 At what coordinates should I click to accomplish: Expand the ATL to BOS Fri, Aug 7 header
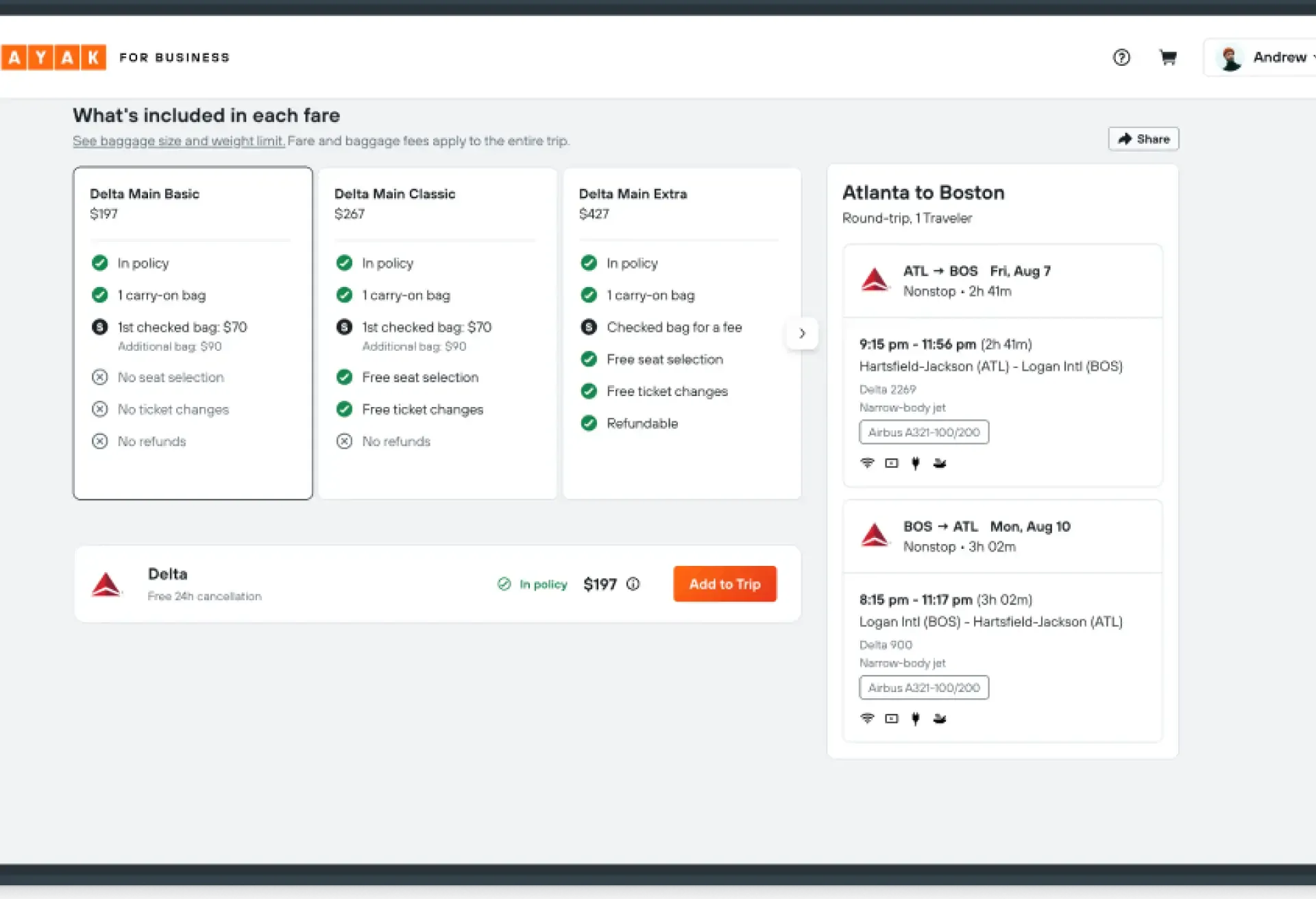coord(1001,280)
